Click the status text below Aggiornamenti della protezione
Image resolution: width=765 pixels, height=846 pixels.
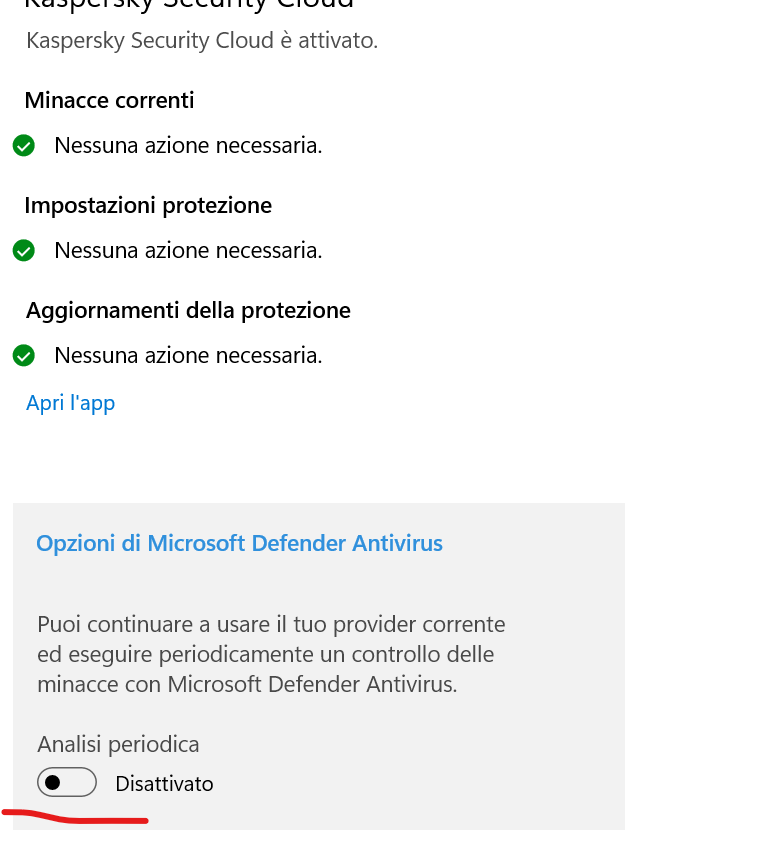188,355
